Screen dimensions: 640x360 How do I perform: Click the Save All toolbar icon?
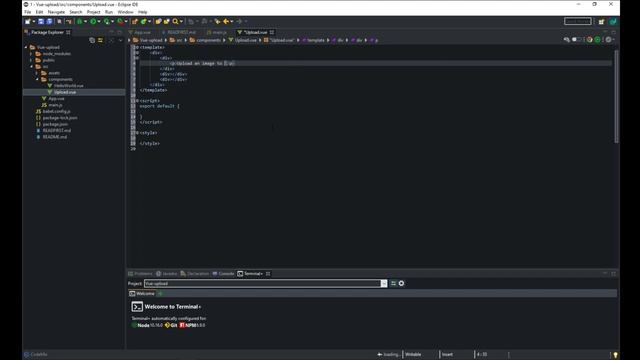coord(49,21)
